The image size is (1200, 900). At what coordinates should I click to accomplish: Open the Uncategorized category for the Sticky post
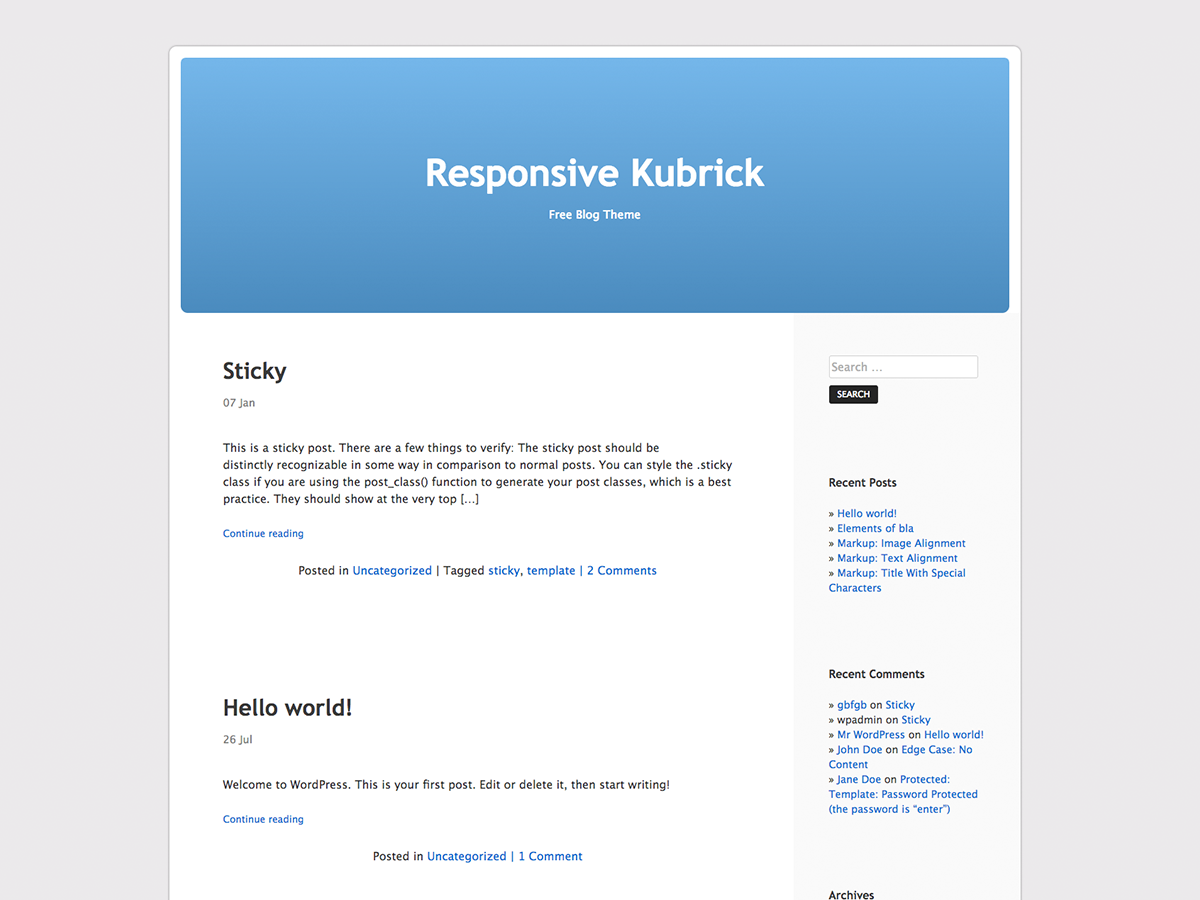pos(391,570)
